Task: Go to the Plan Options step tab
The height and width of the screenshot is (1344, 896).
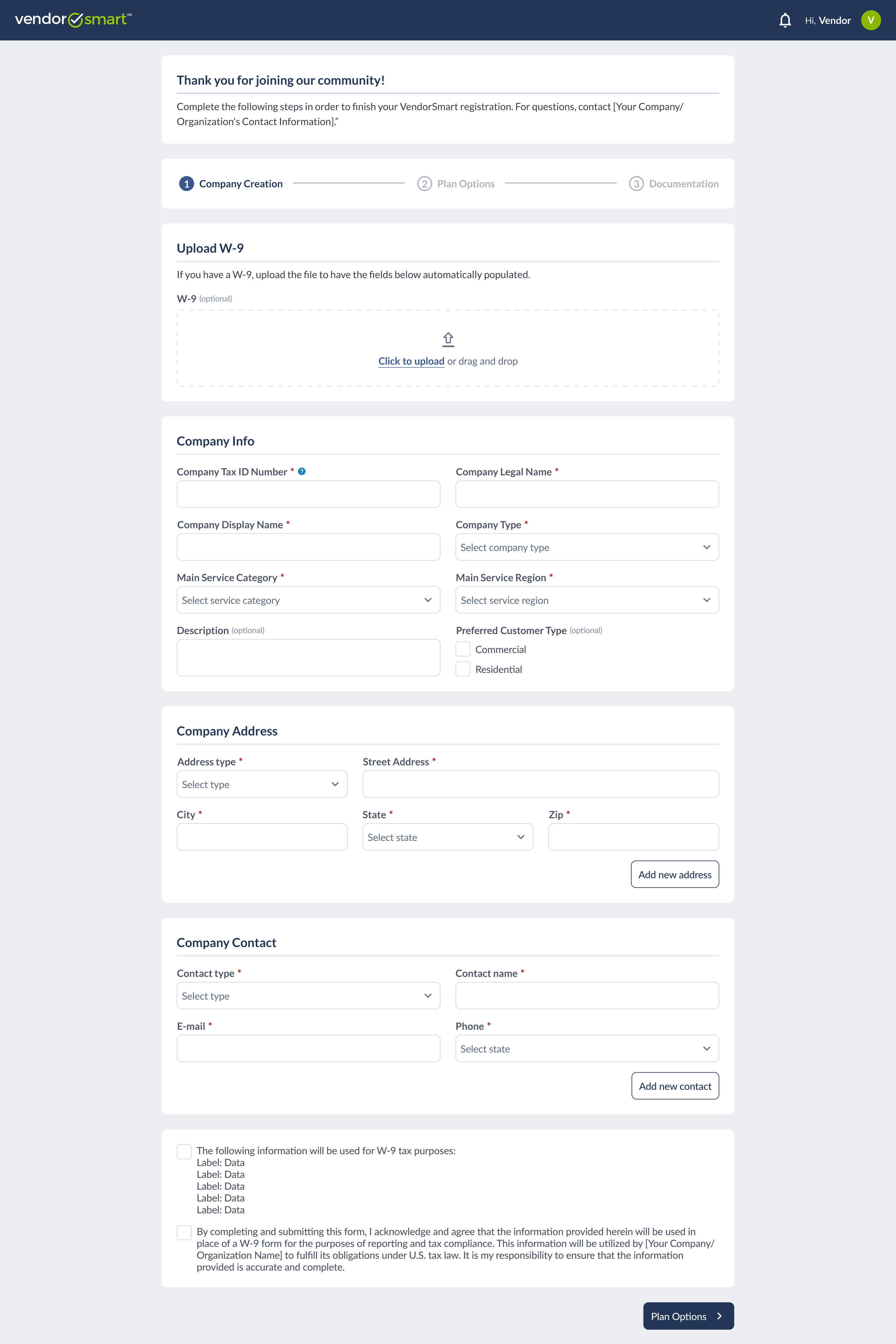Action: coord(466,184)
